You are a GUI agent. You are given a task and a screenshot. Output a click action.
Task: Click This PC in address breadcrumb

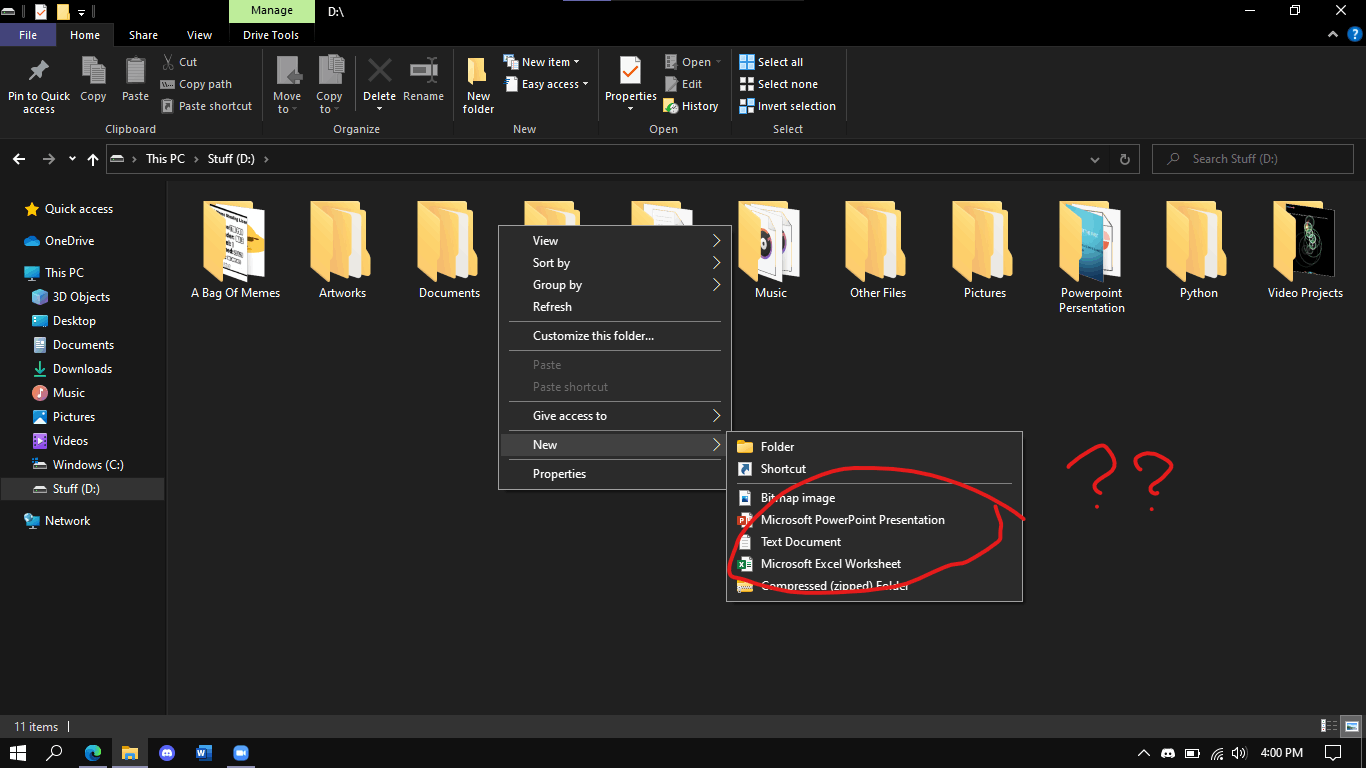165,159
